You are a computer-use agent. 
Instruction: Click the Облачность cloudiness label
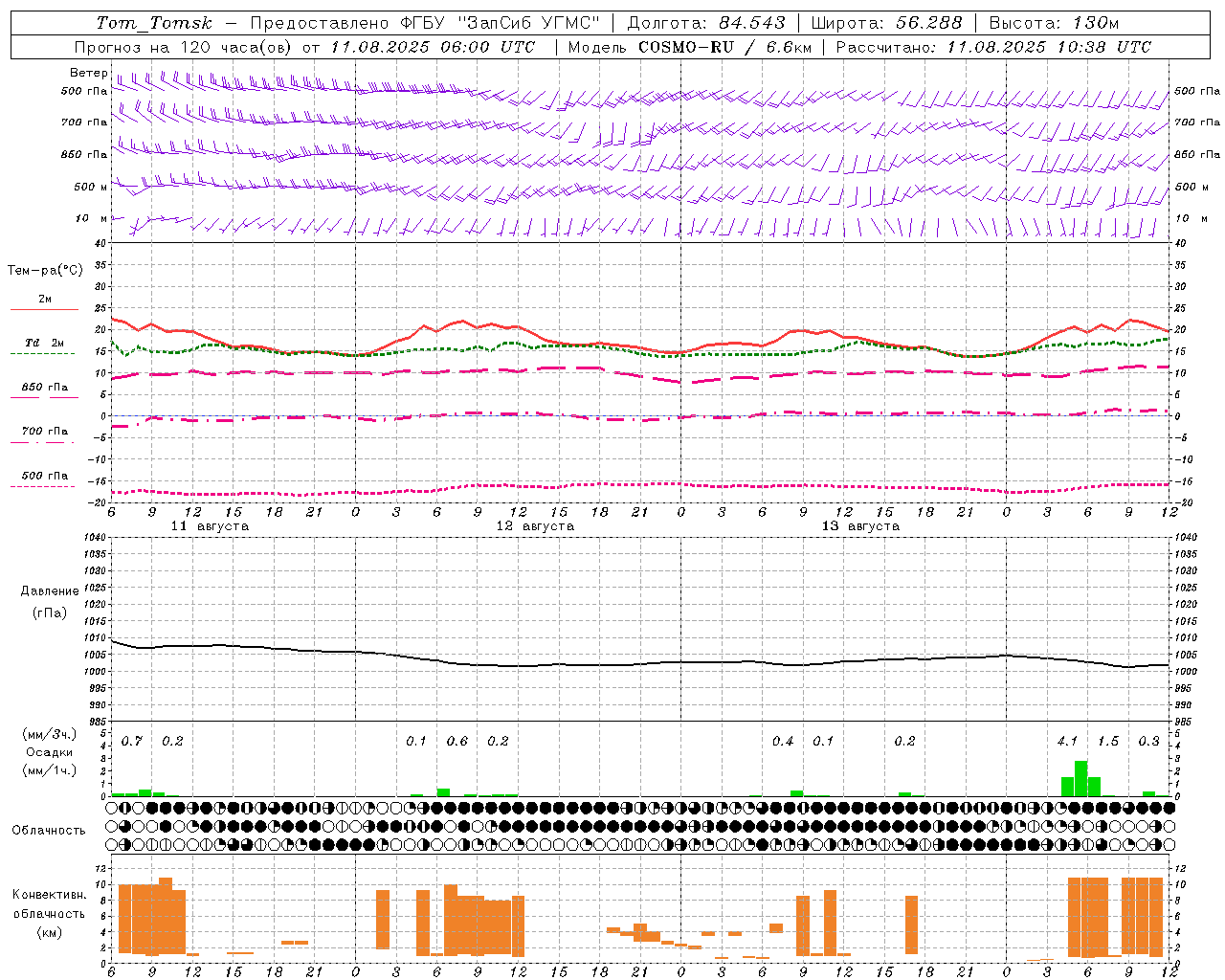49,831
